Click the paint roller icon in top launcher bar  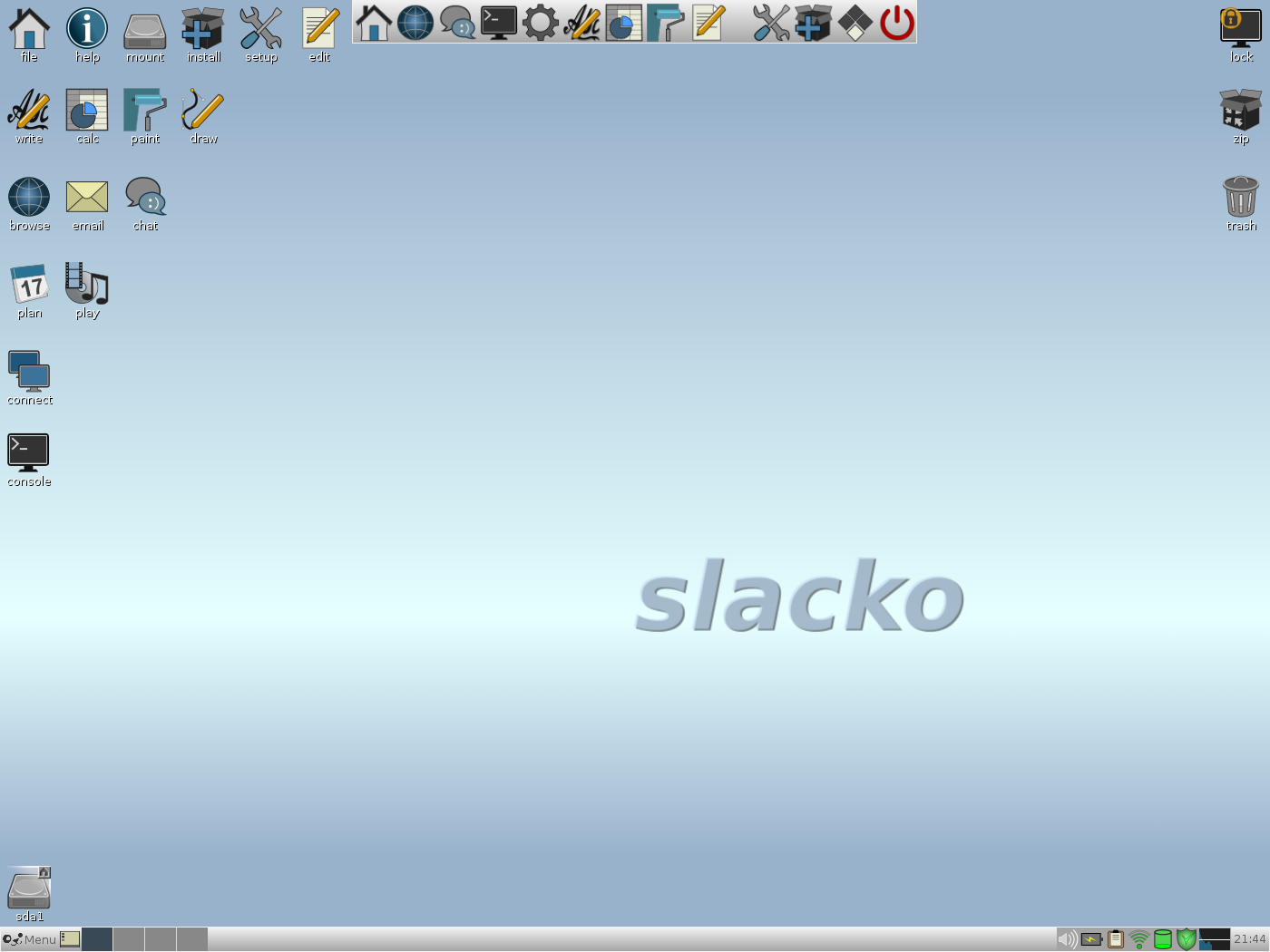pyautogui.click(x=666, y=23)
